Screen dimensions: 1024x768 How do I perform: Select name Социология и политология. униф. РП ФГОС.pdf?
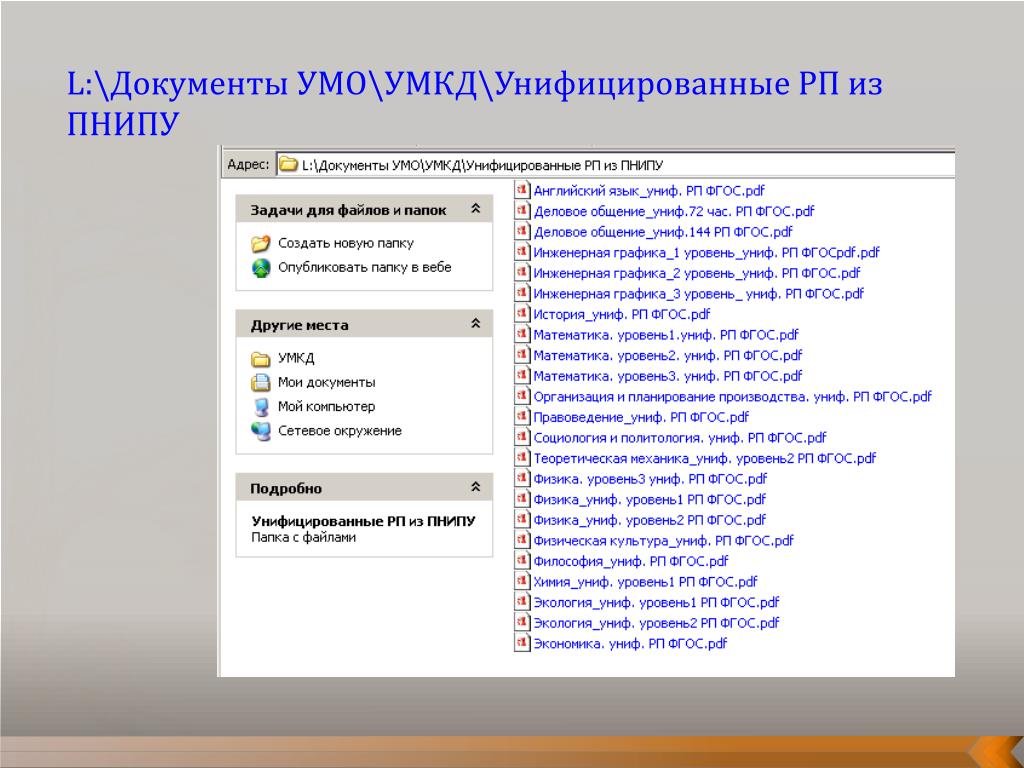(679, 438)
